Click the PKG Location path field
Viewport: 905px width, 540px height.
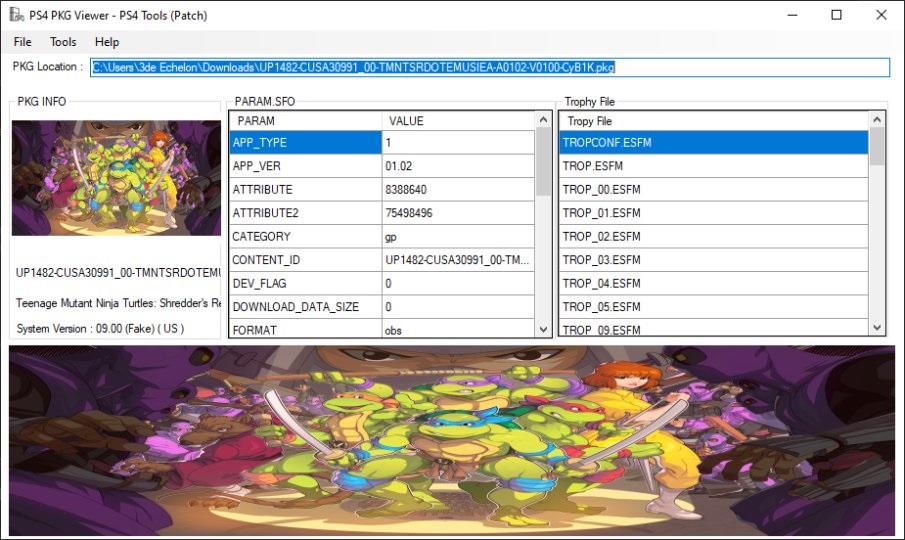click(x=490, y=67)
